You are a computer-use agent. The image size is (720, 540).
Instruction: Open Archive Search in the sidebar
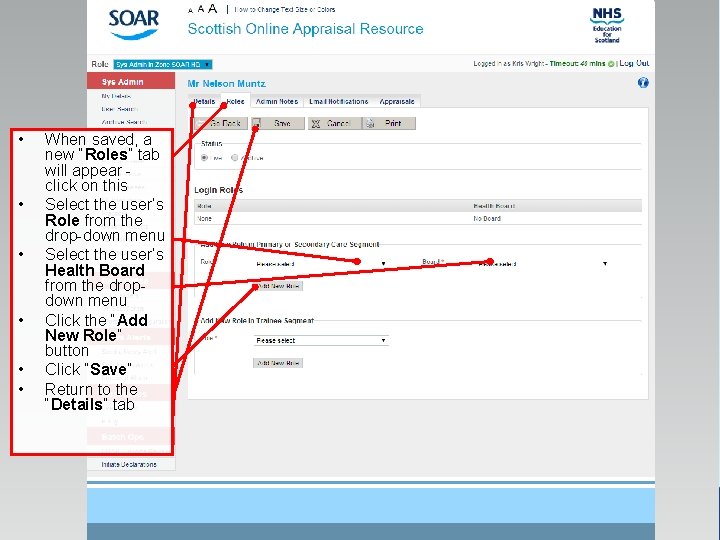[124, 122]
